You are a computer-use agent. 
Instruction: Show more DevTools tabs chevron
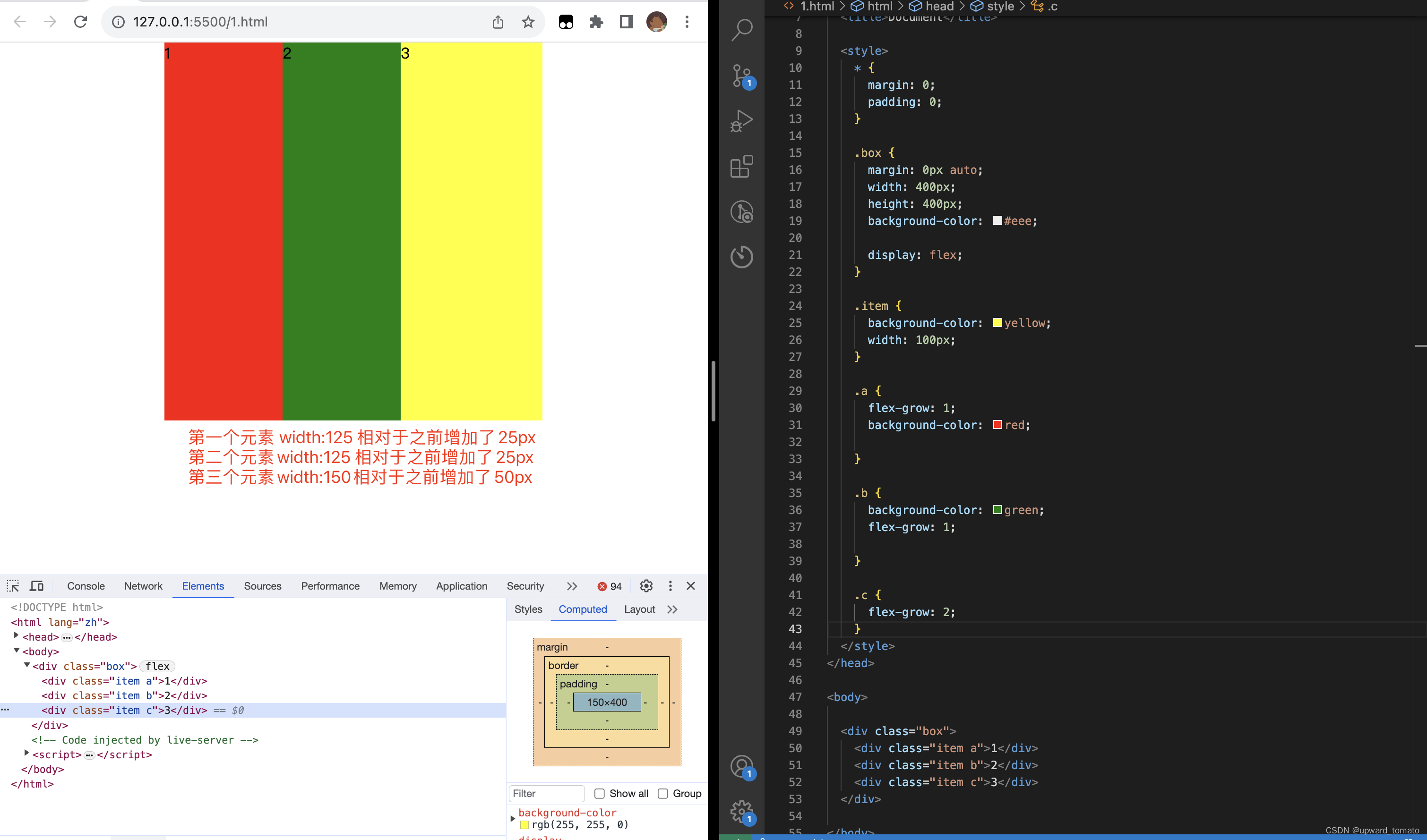point(572,586)
